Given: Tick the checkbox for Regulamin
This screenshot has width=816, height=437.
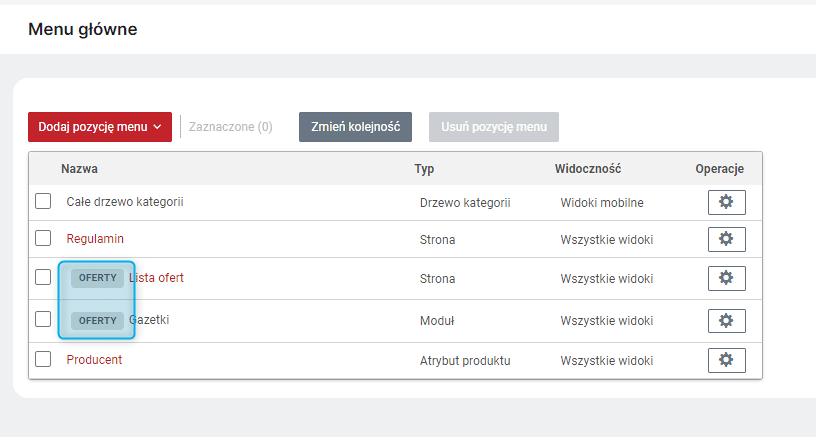Looking at the screenshot, I should point(43,238).
